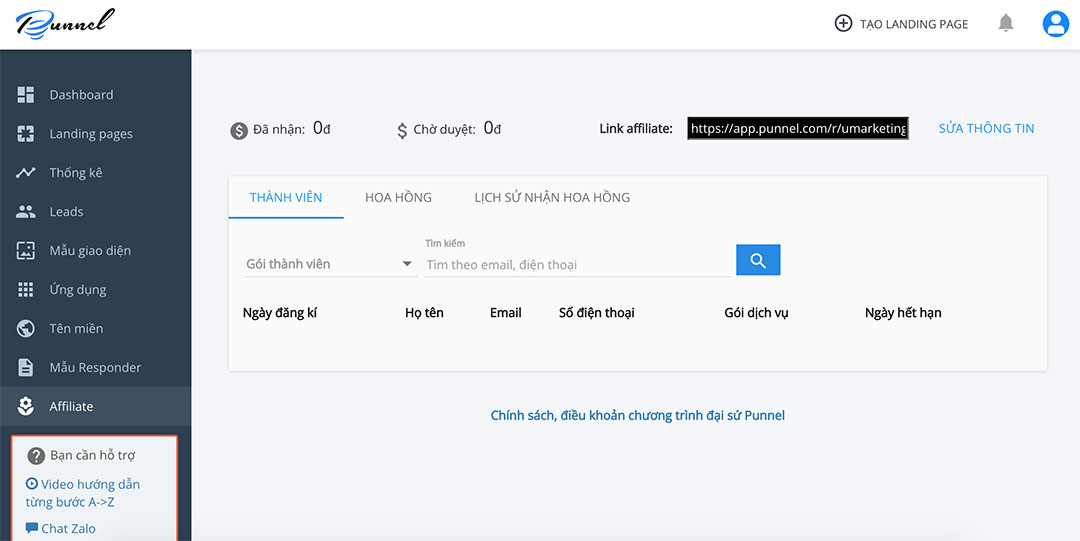The height and width of the screenshot is (541, 1080).
Task: Open Chính sách, điều khoản chương trình link
Action: coord(638,416)
